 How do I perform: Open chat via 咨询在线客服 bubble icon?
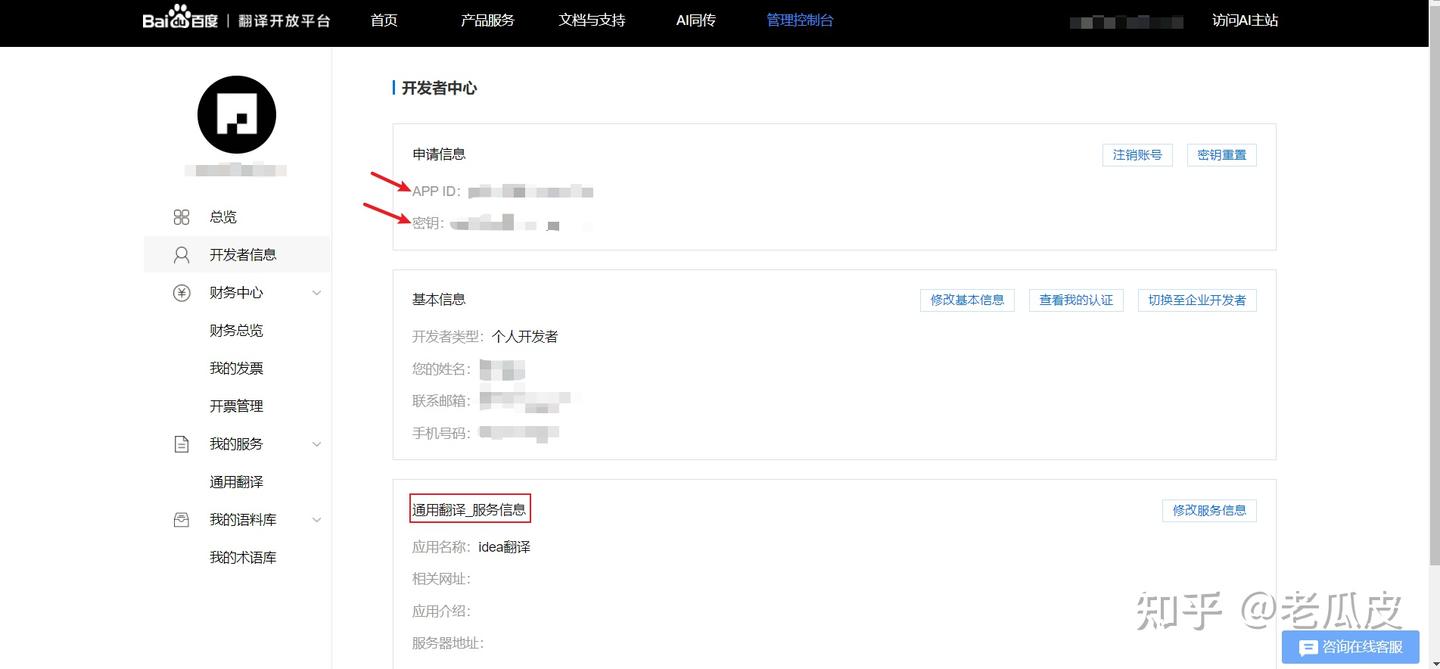(x=1308, y=647)
